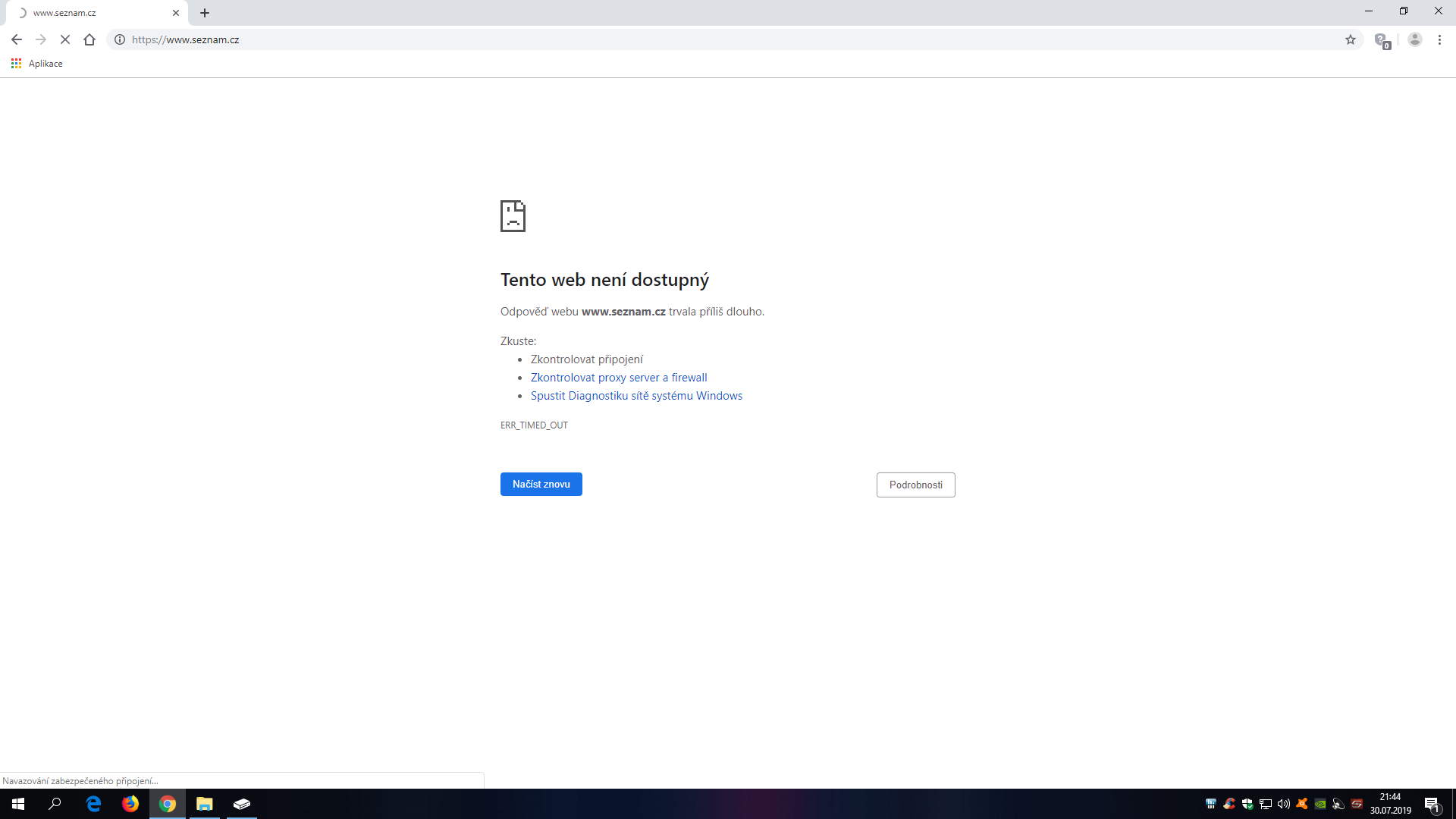Click into the address bar URL field

tap(682, 39)
